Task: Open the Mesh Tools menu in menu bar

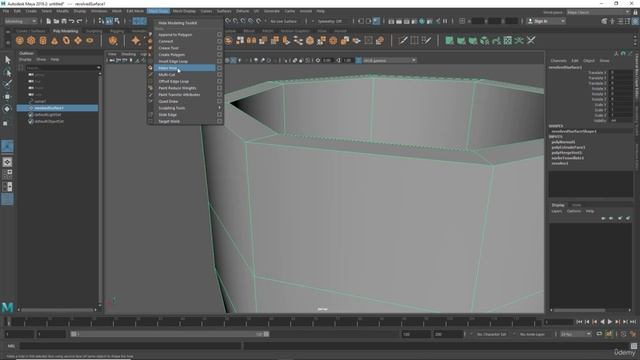Action: [158, 11]
